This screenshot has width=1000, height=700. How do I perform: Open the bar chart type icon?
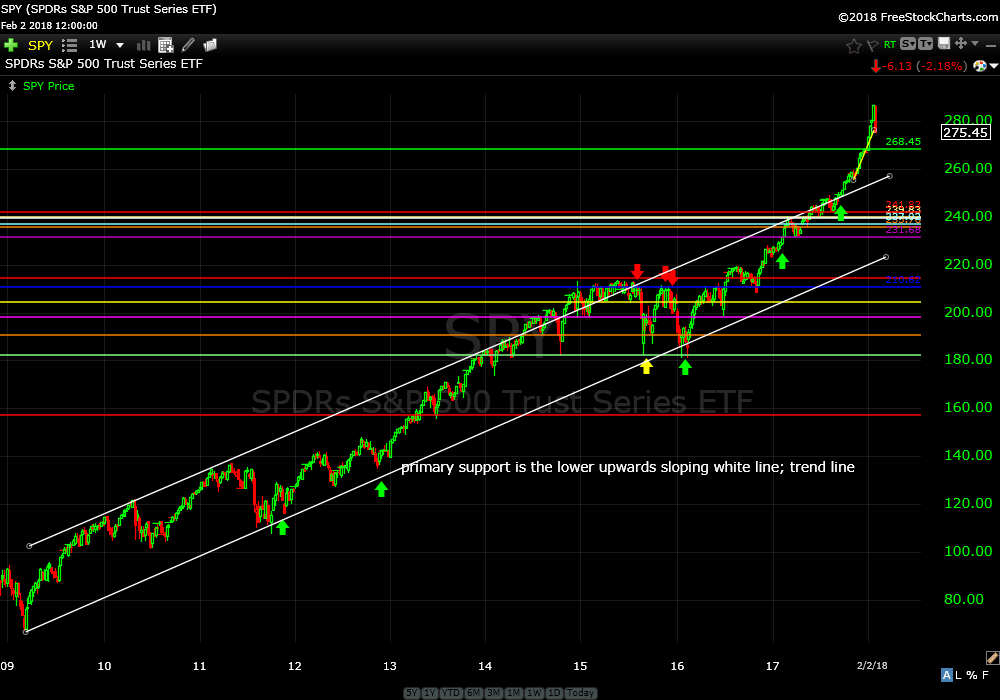(x=143, y=45)
